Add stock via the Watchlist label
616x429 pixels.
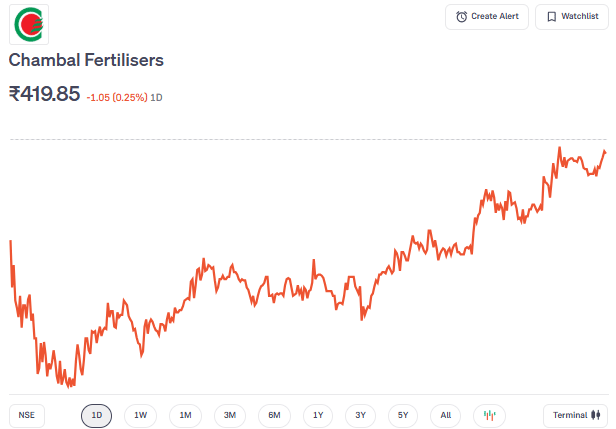pos(579,17)
